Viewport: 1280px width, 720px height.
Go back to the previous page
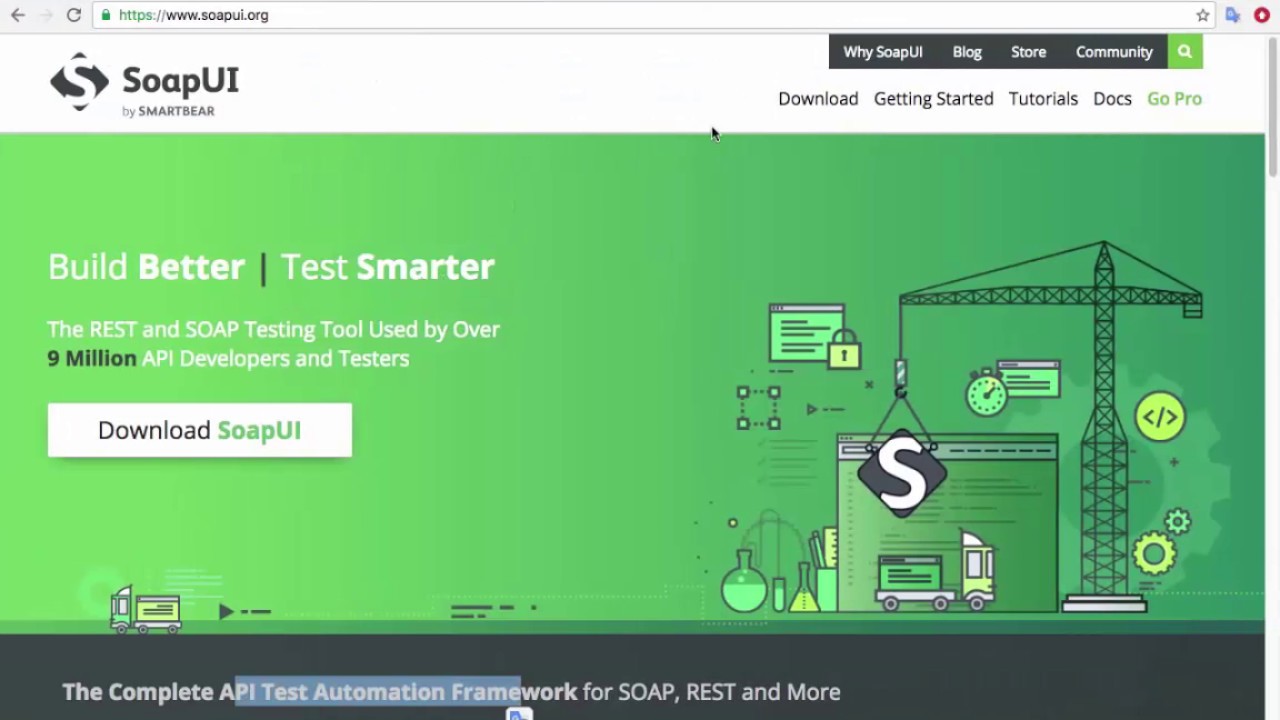[x=18, y=15]
